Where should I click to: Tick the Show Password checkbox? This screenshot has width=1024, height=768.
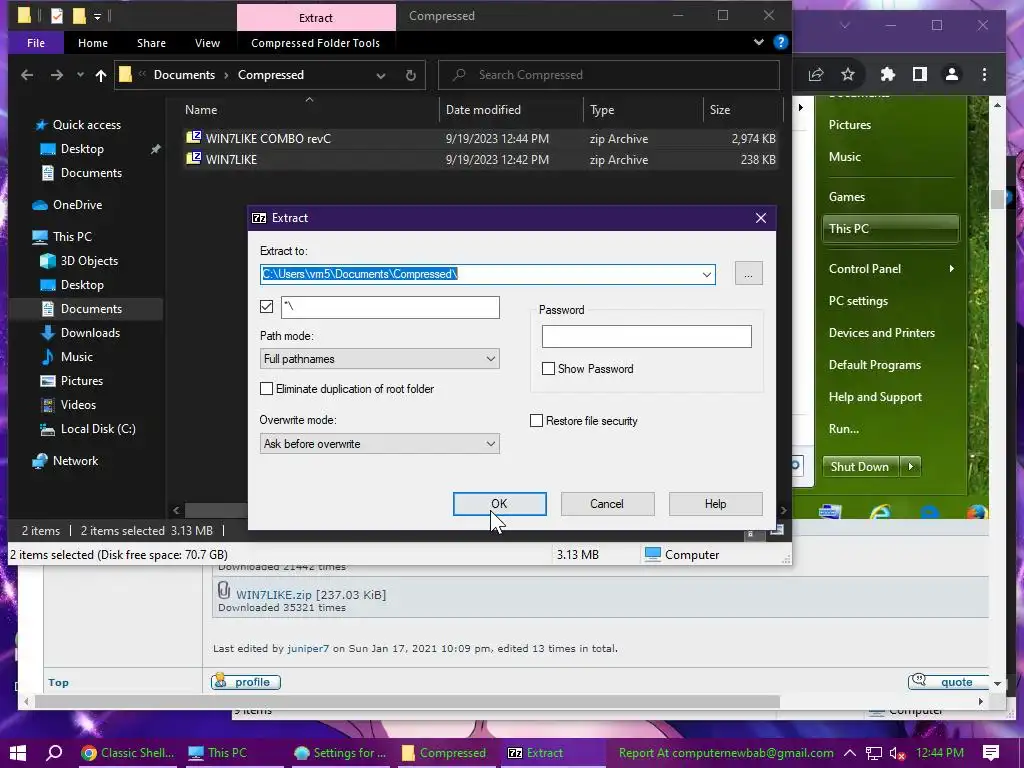click(x=549, y=368)
